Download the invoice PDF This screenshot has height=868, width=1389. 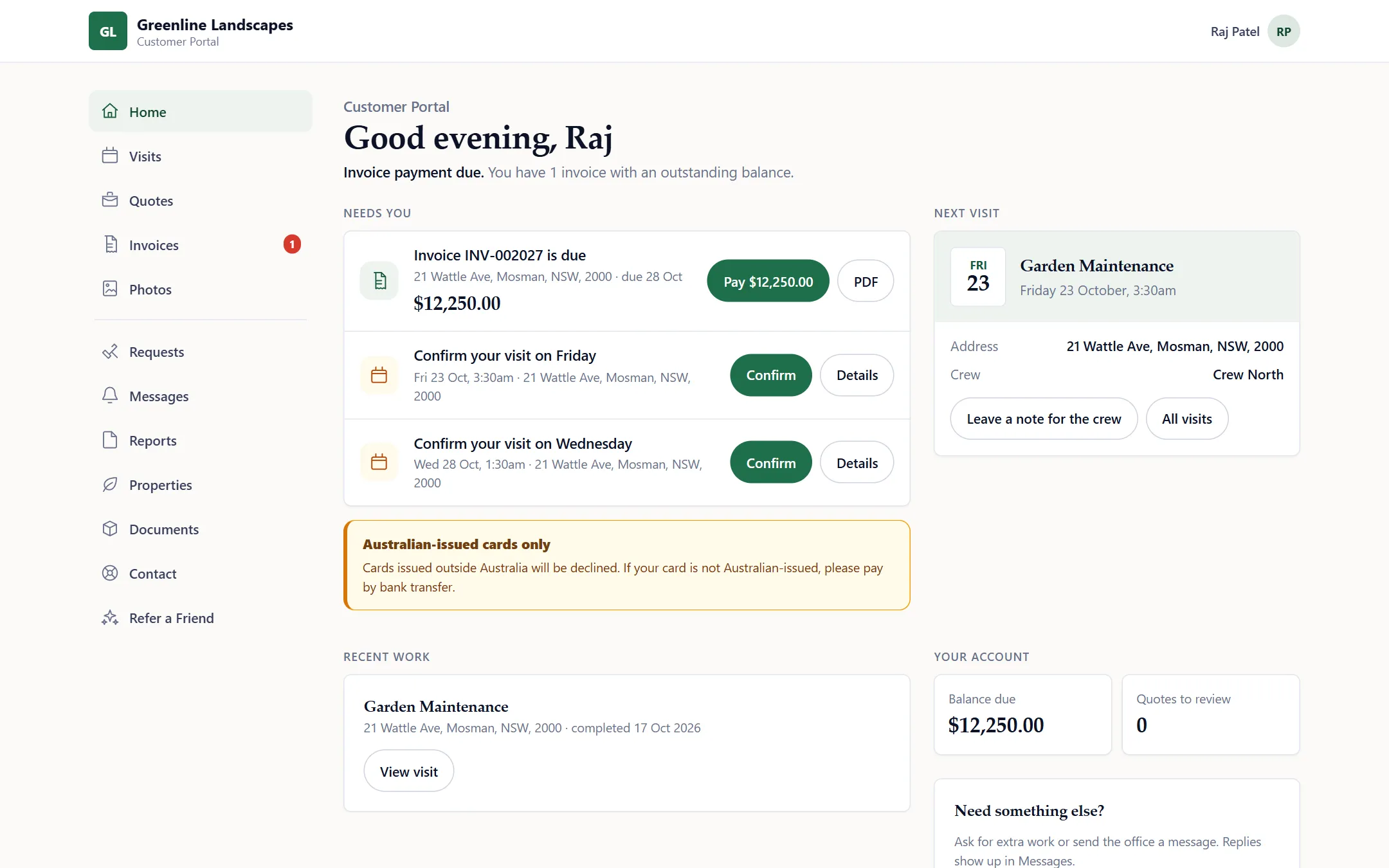coord(866,281)
